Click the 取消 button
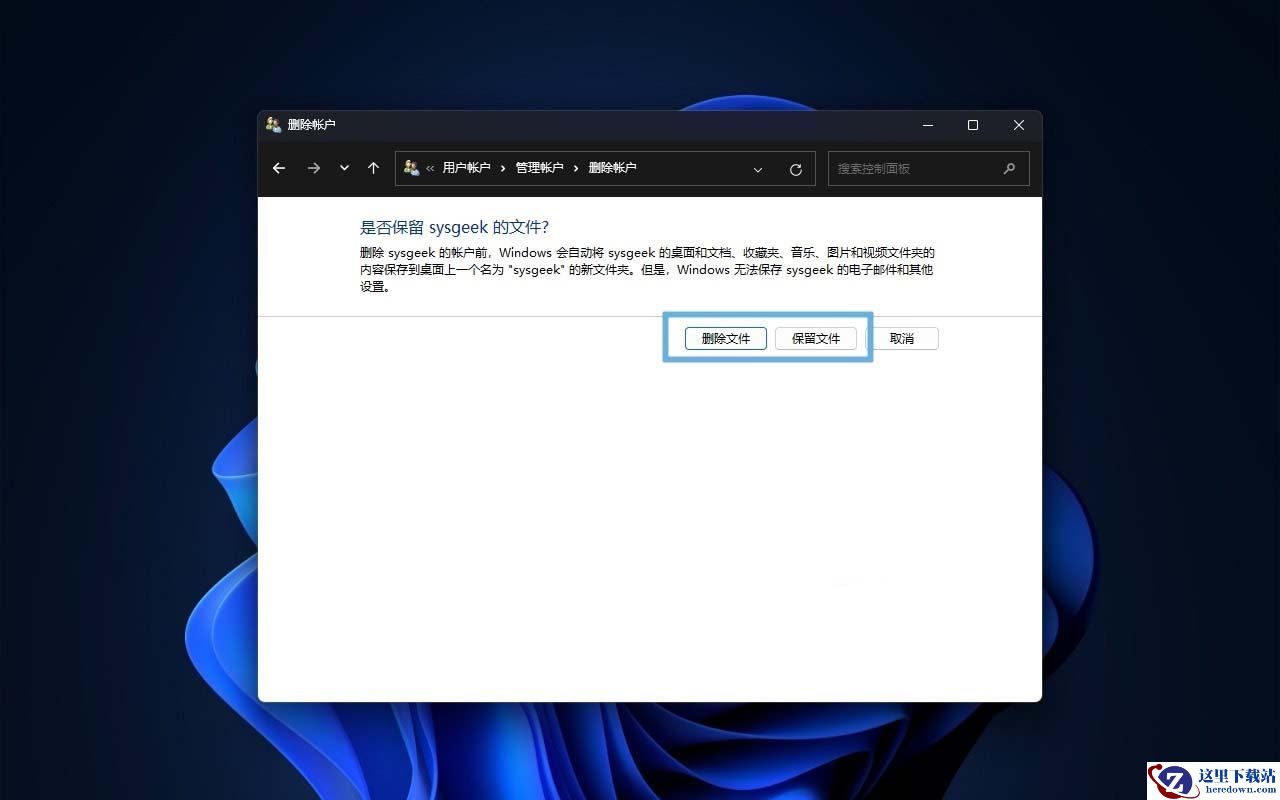 click(902, 338)
